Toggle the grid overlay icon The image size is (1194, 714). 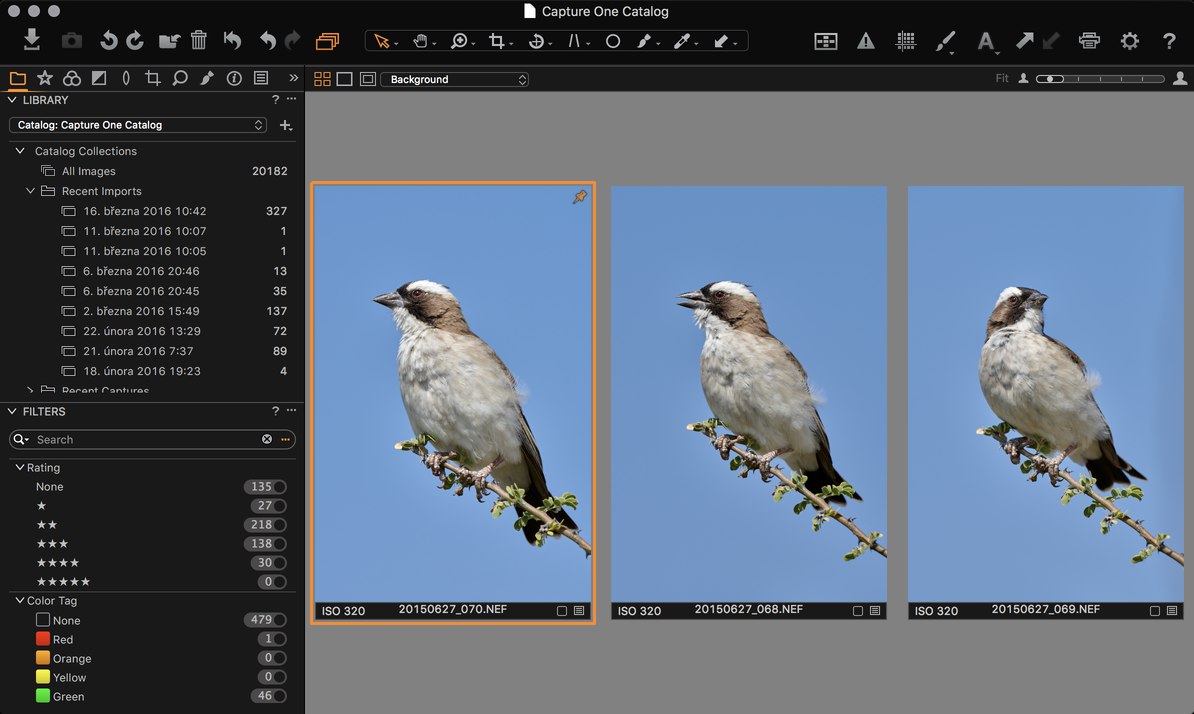905,41
